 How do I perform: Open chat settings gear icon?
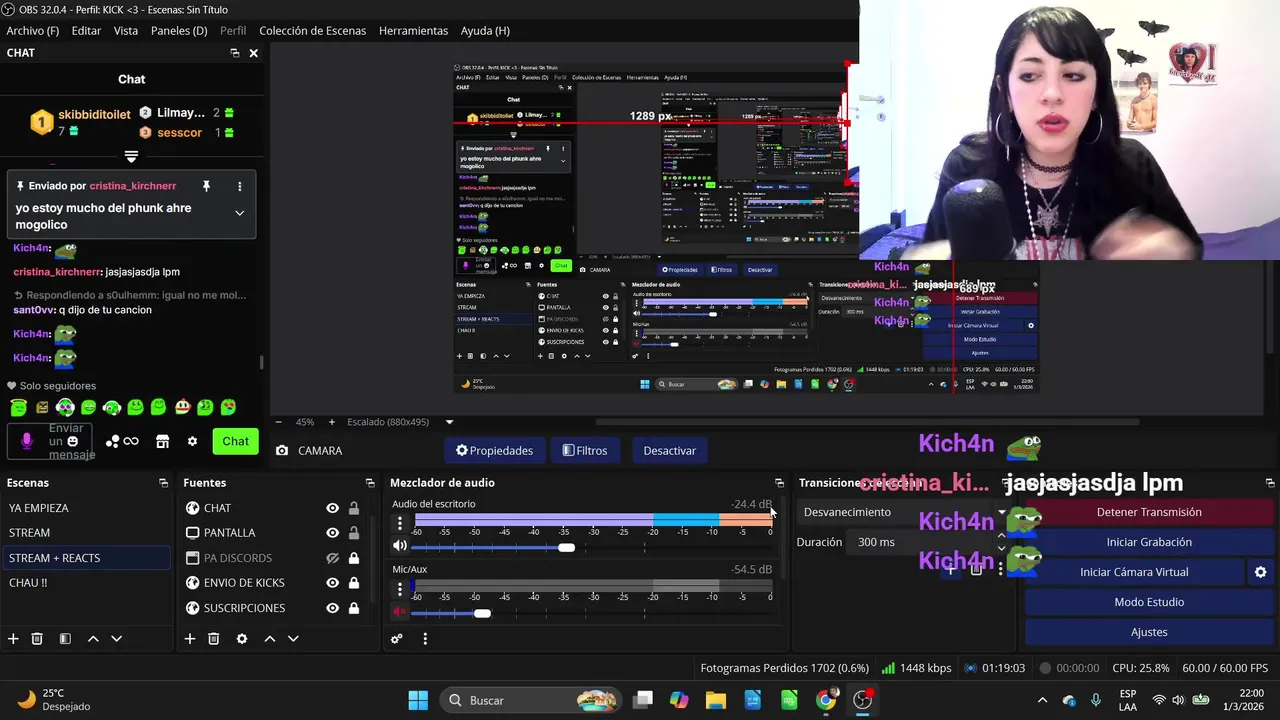(x=192, y=441)
